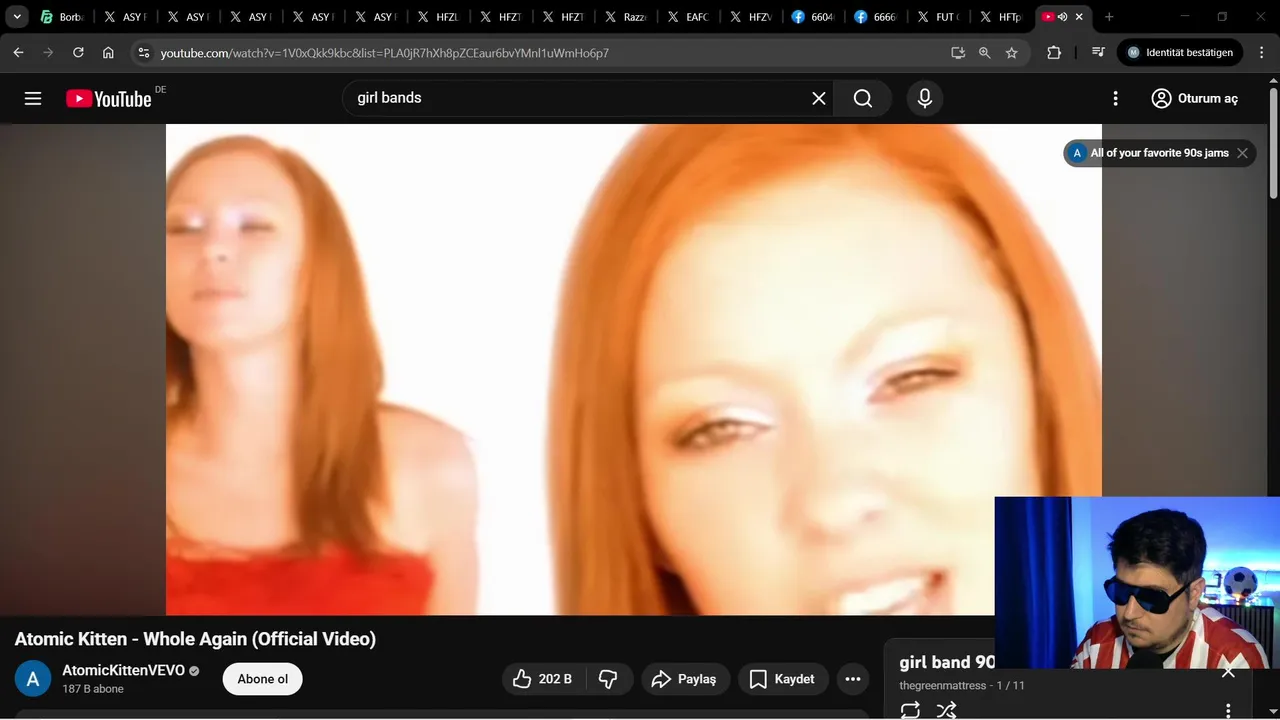Clear the 'girl bands' search text
This screenshot has height=720, width=1280.
[x=819, y=98]
